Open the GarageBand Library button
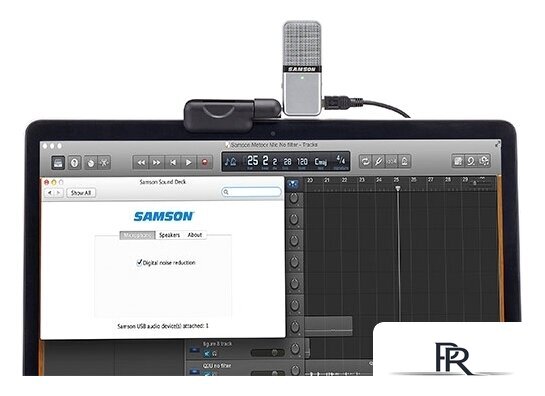The height and width of the screenshot is (396, 545). point(58,162)
